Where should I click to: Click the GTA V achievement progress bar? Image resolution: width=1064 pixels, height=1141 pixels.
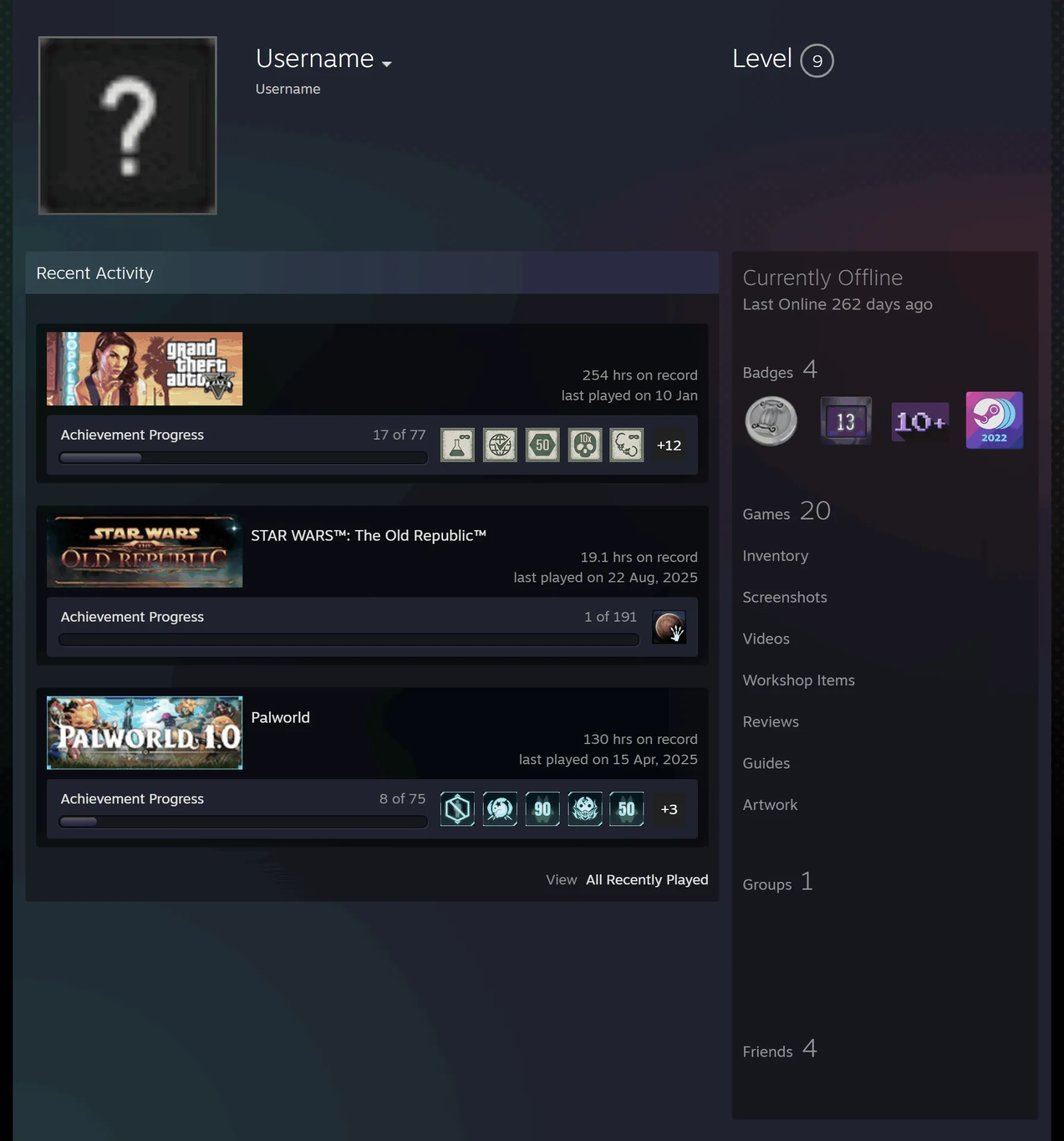click(x=243, y=458)
